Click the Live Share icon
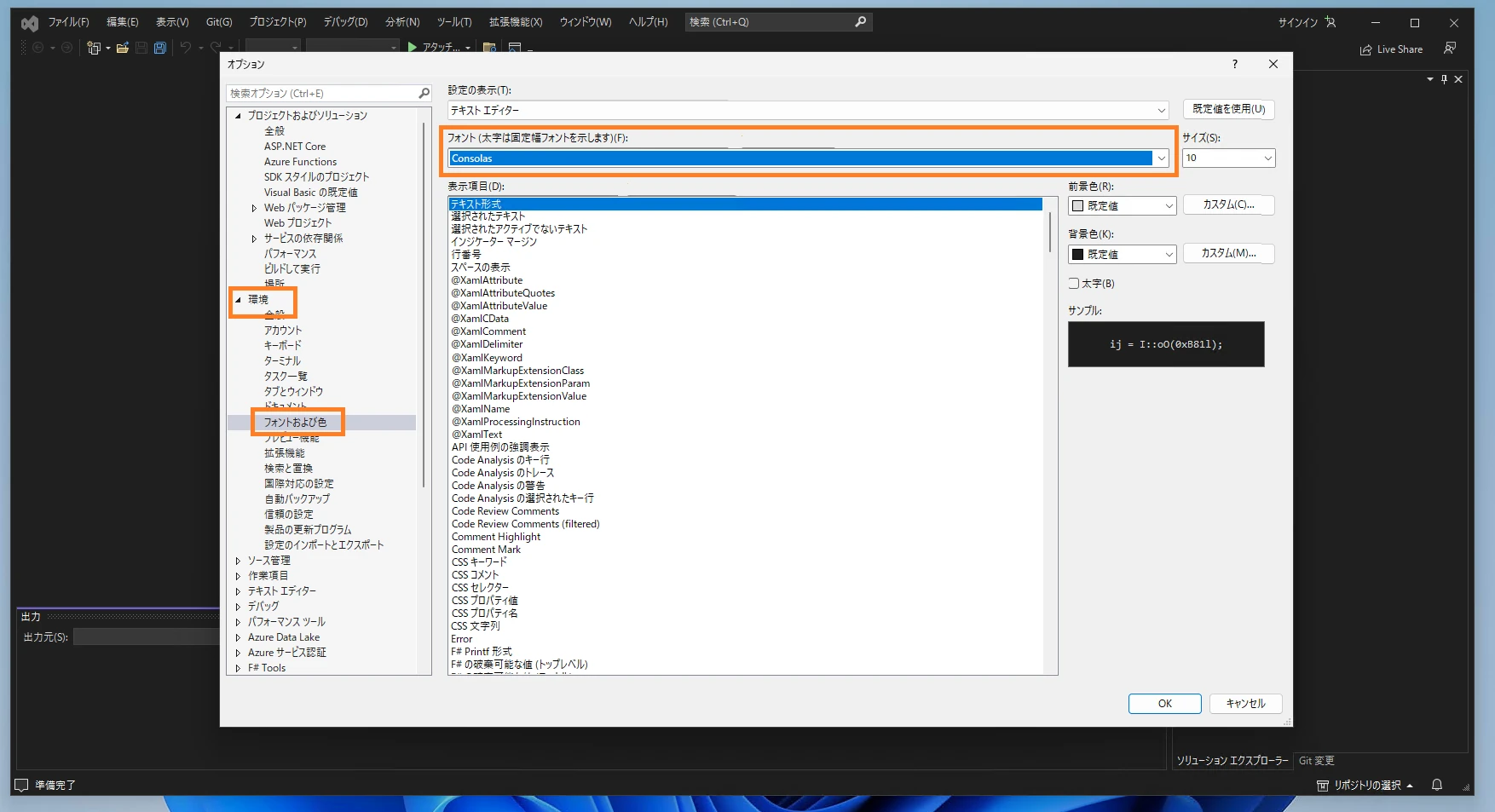 (x=1366, y=49)
